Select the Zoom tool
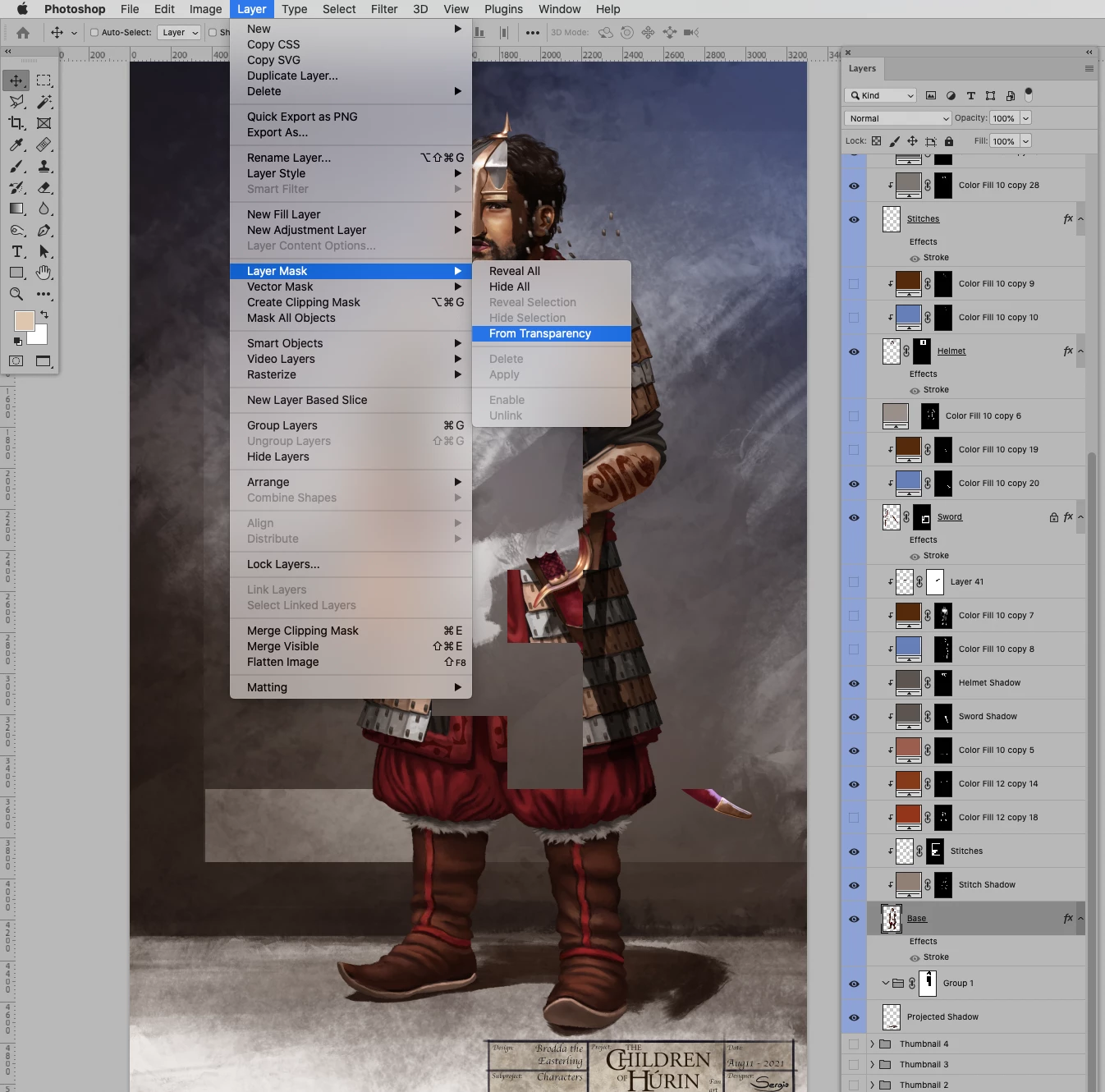 click(16, 294)
